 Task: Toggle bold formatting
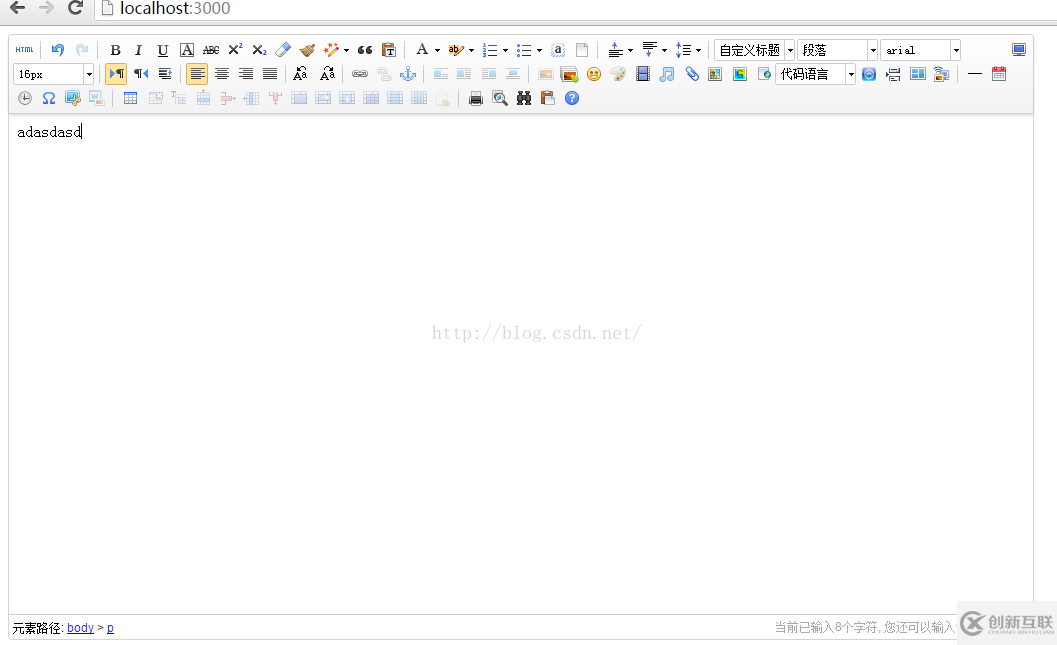[115, 50]
